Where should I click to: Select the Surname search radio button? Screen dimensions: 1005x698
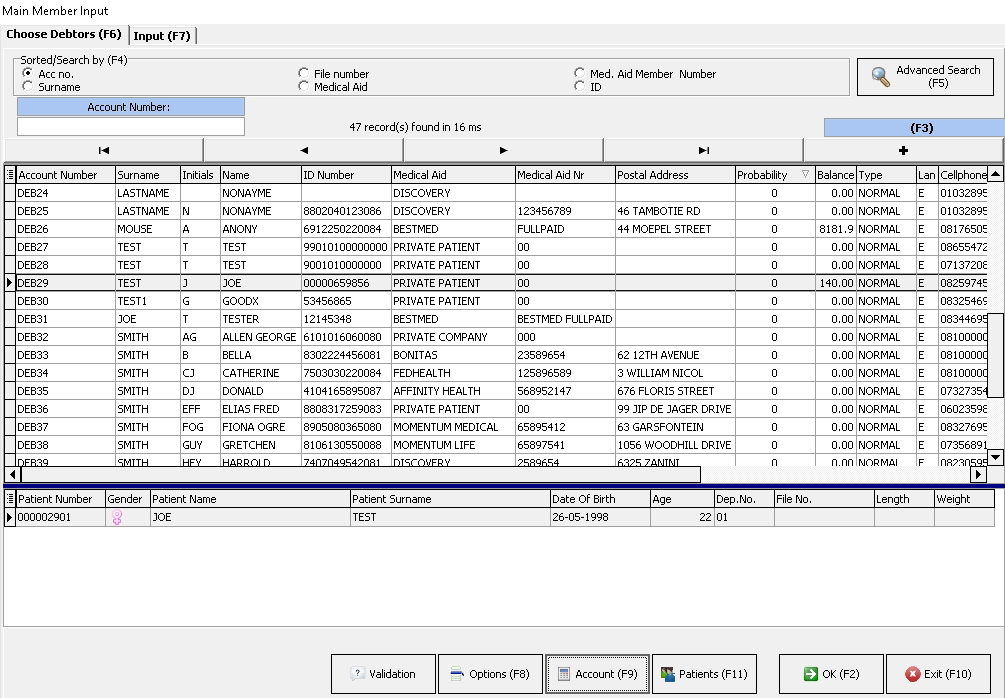click(27, 87)
